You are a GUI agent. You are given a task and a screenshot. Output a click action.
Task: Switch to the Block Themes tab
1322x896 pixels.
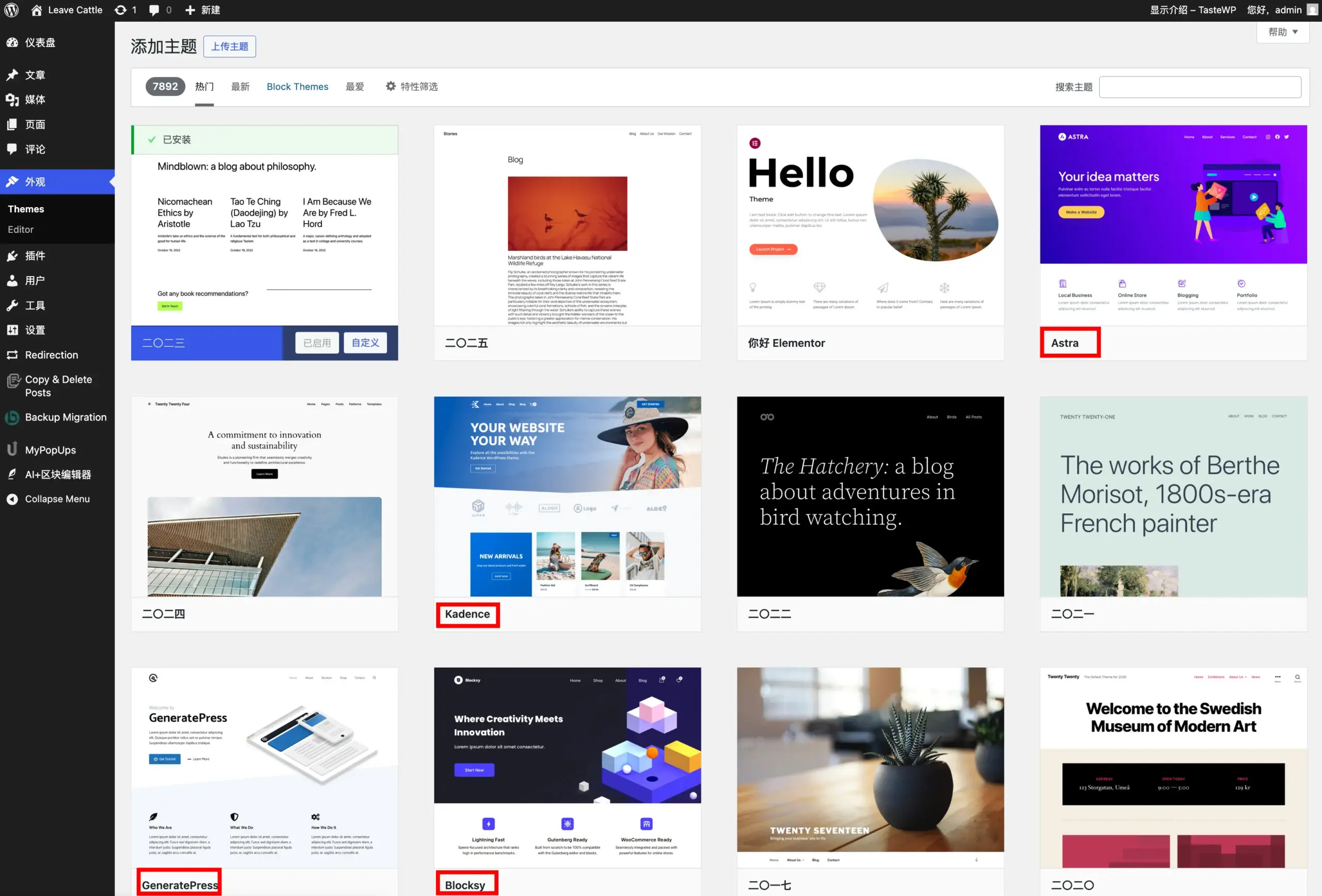(x=297, y=86)
